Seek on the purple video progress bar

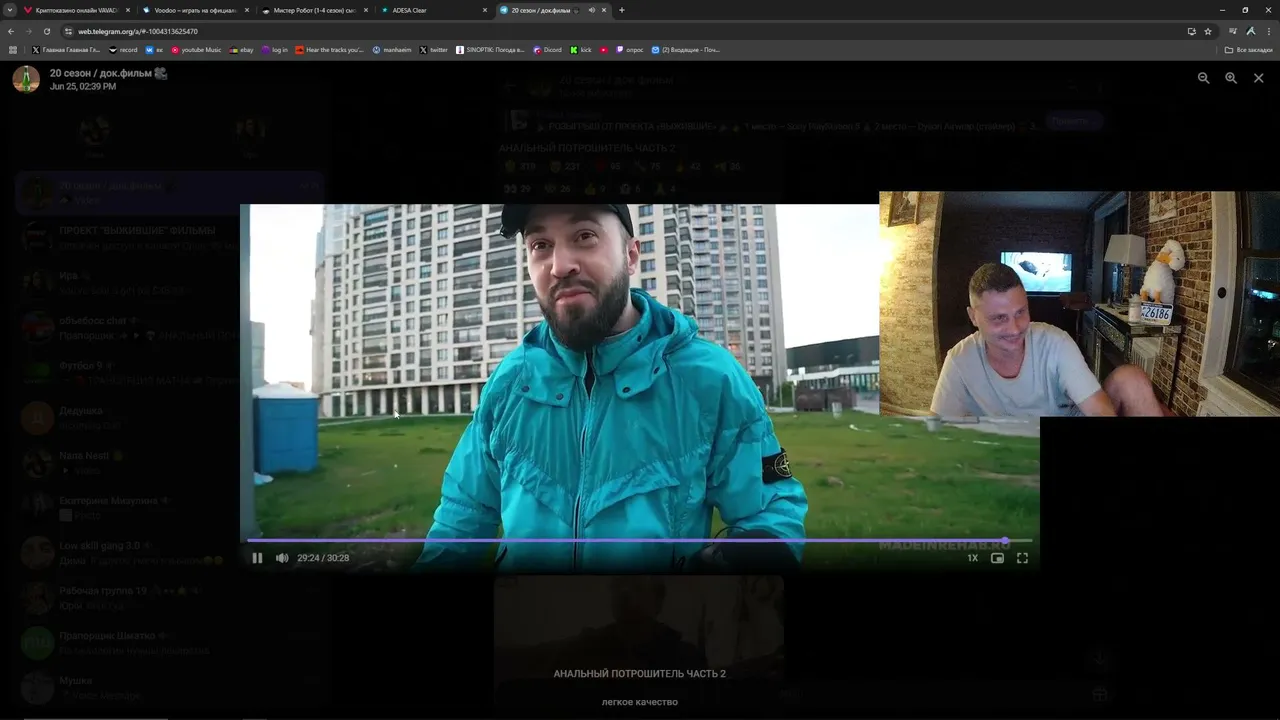coord(640,541)
